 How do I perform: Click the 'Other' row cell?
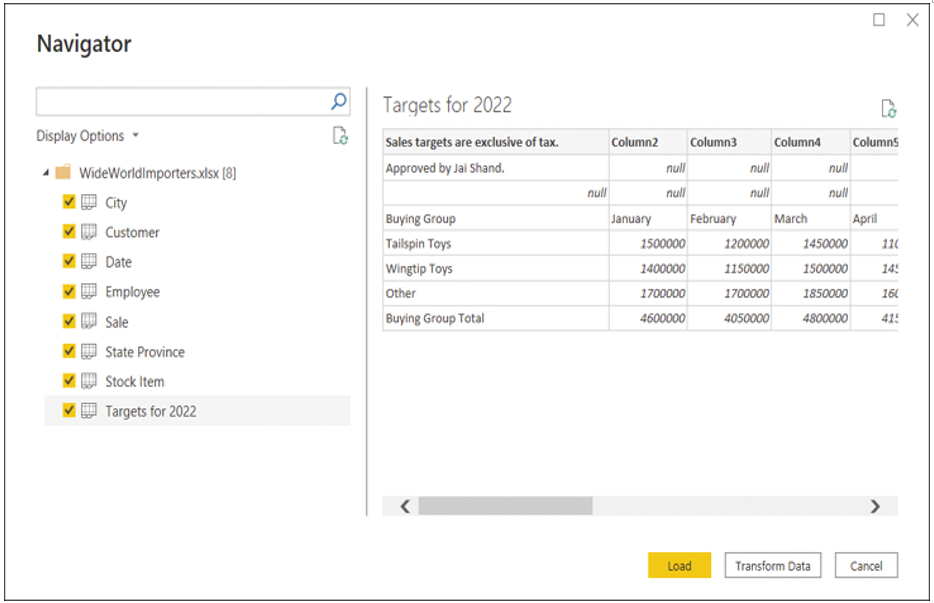tap(496, 293)
